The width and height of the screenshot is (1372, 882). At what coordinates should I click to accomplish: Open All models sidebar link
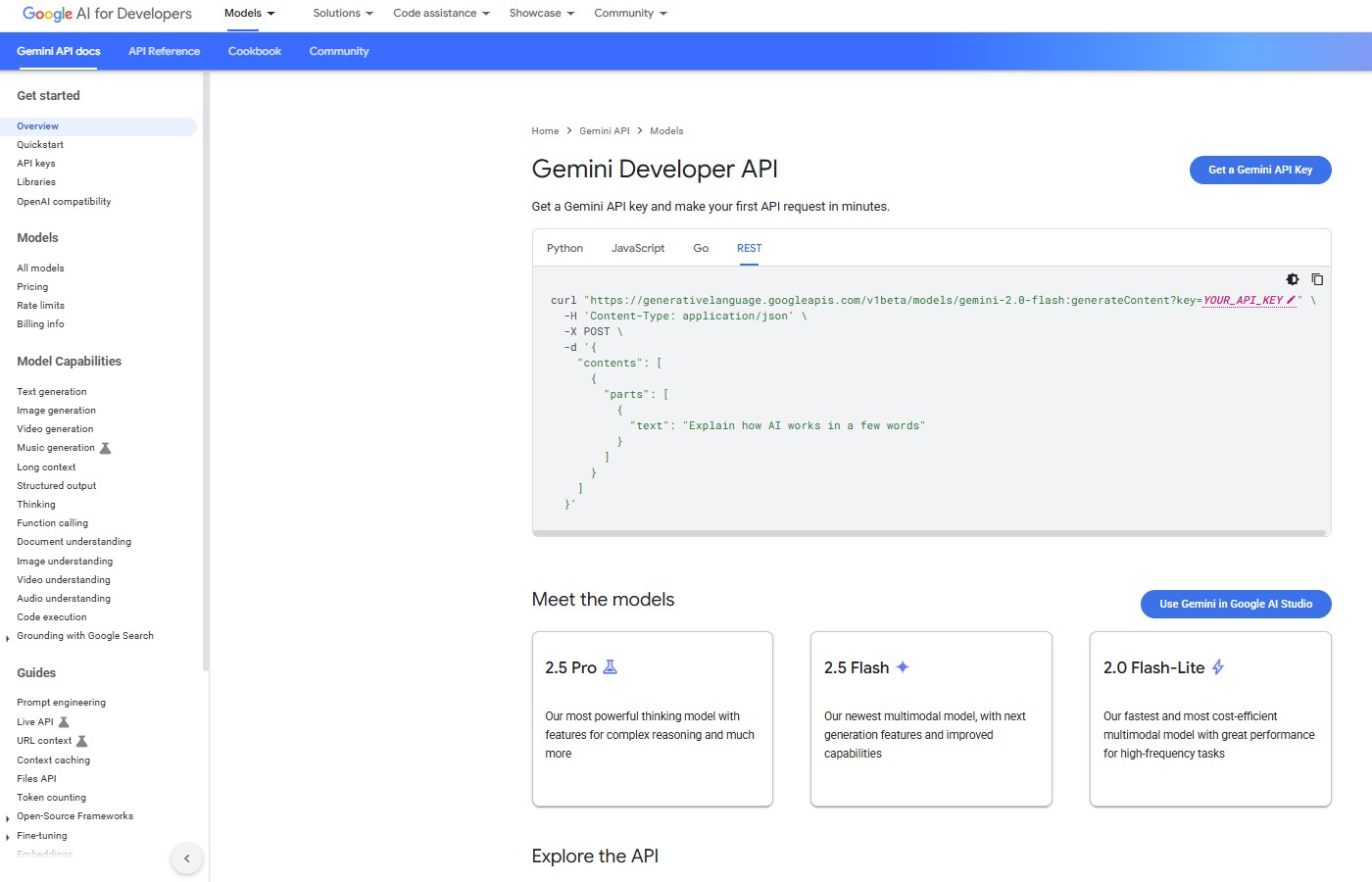40,269
